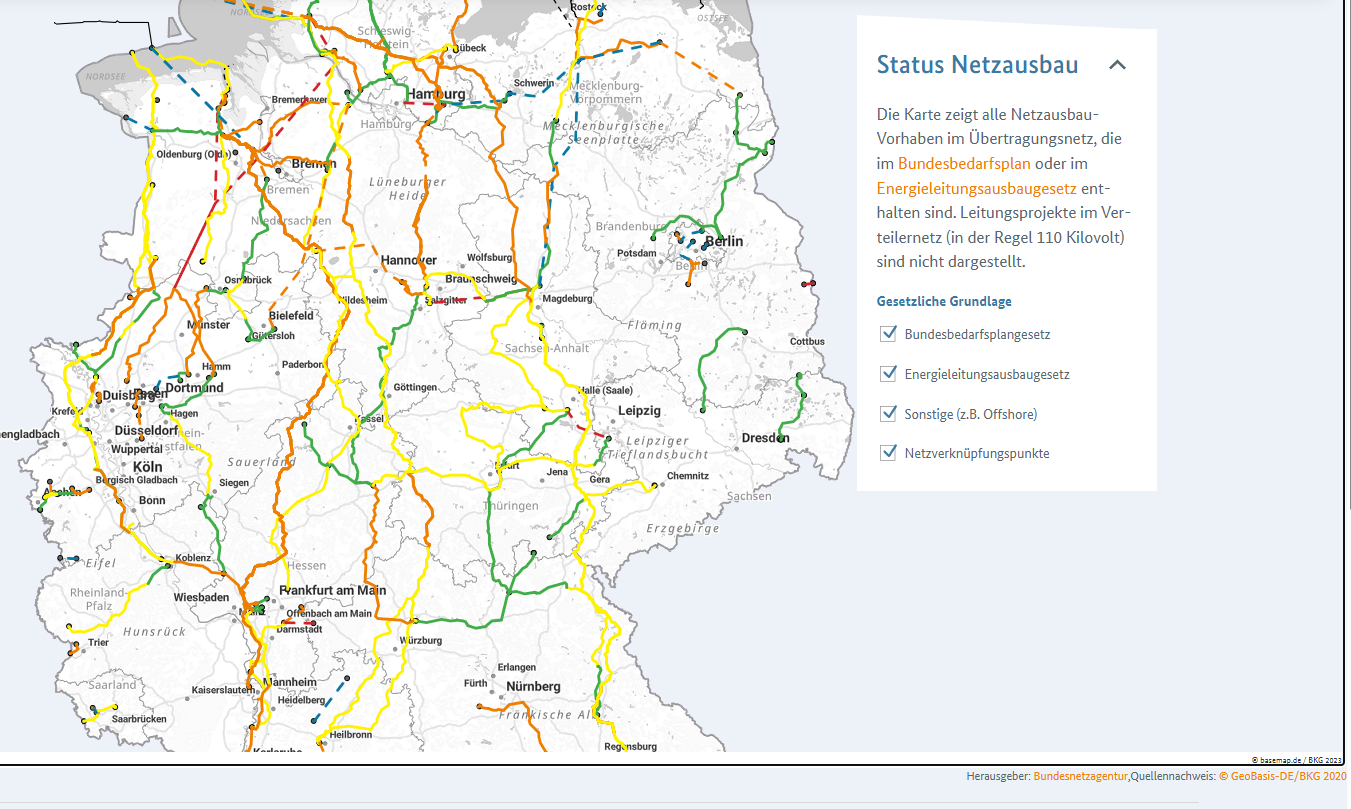Disable the Sonstige (z.B. Offshore) checkbox
This screenshot has width=1351, height=809.
point(888,414)
